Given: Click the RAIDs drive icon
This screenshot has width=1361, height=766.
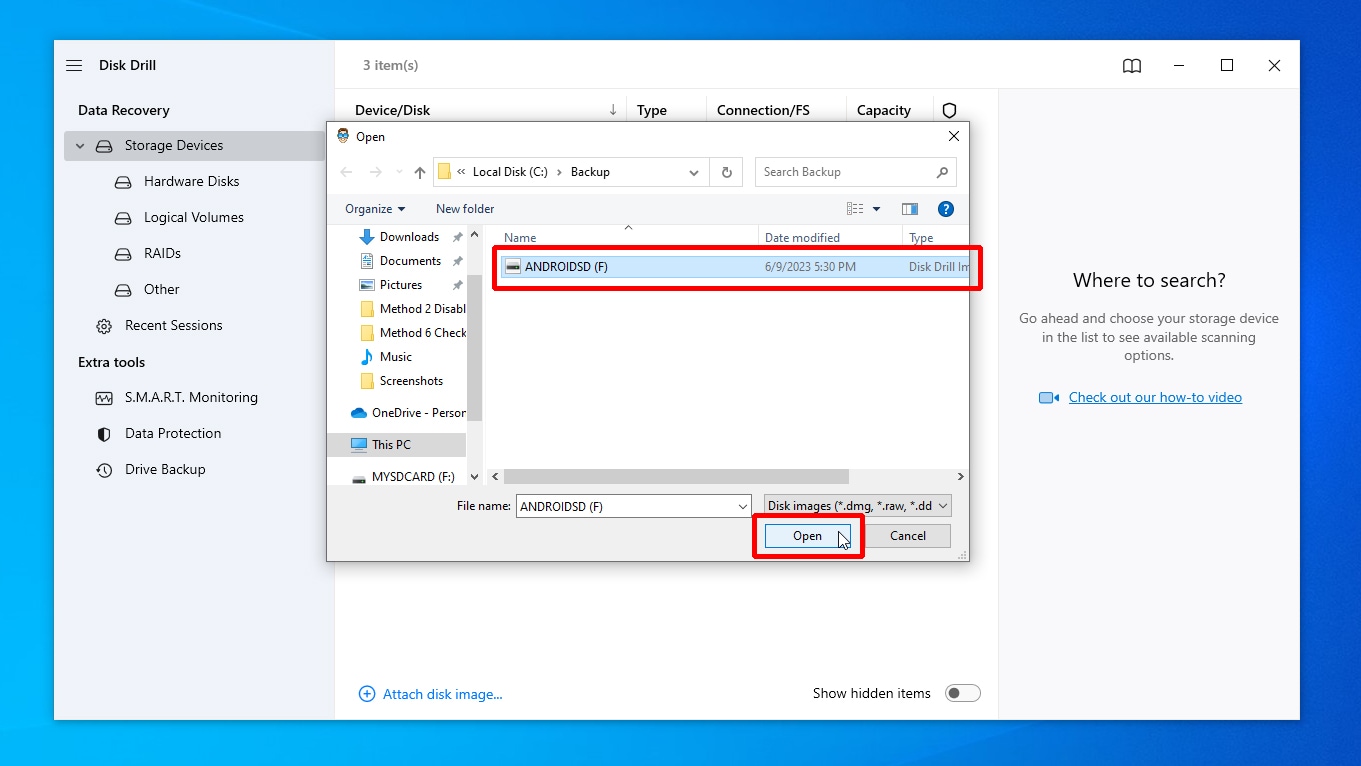Looking at the screenshot, I should coord(123,254).
